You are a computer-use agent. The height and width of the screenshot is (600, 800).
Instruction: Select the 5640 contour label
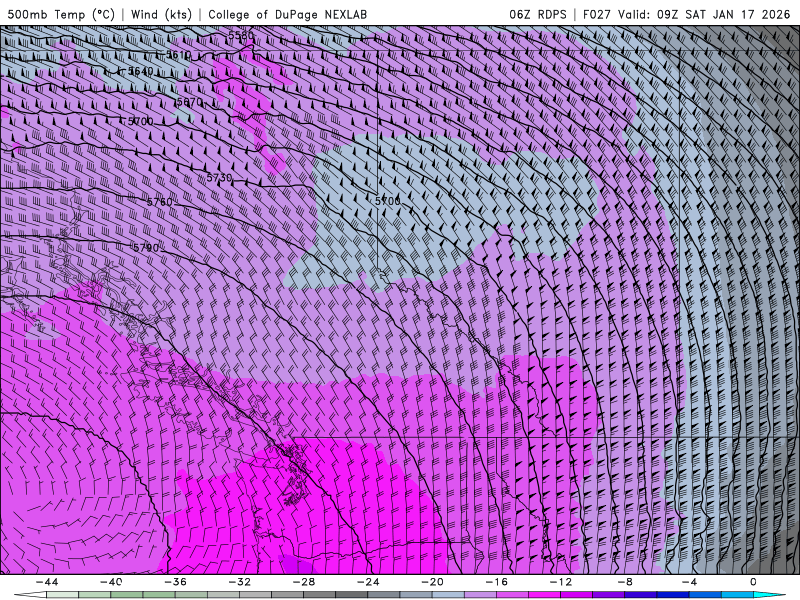(141, 72)
